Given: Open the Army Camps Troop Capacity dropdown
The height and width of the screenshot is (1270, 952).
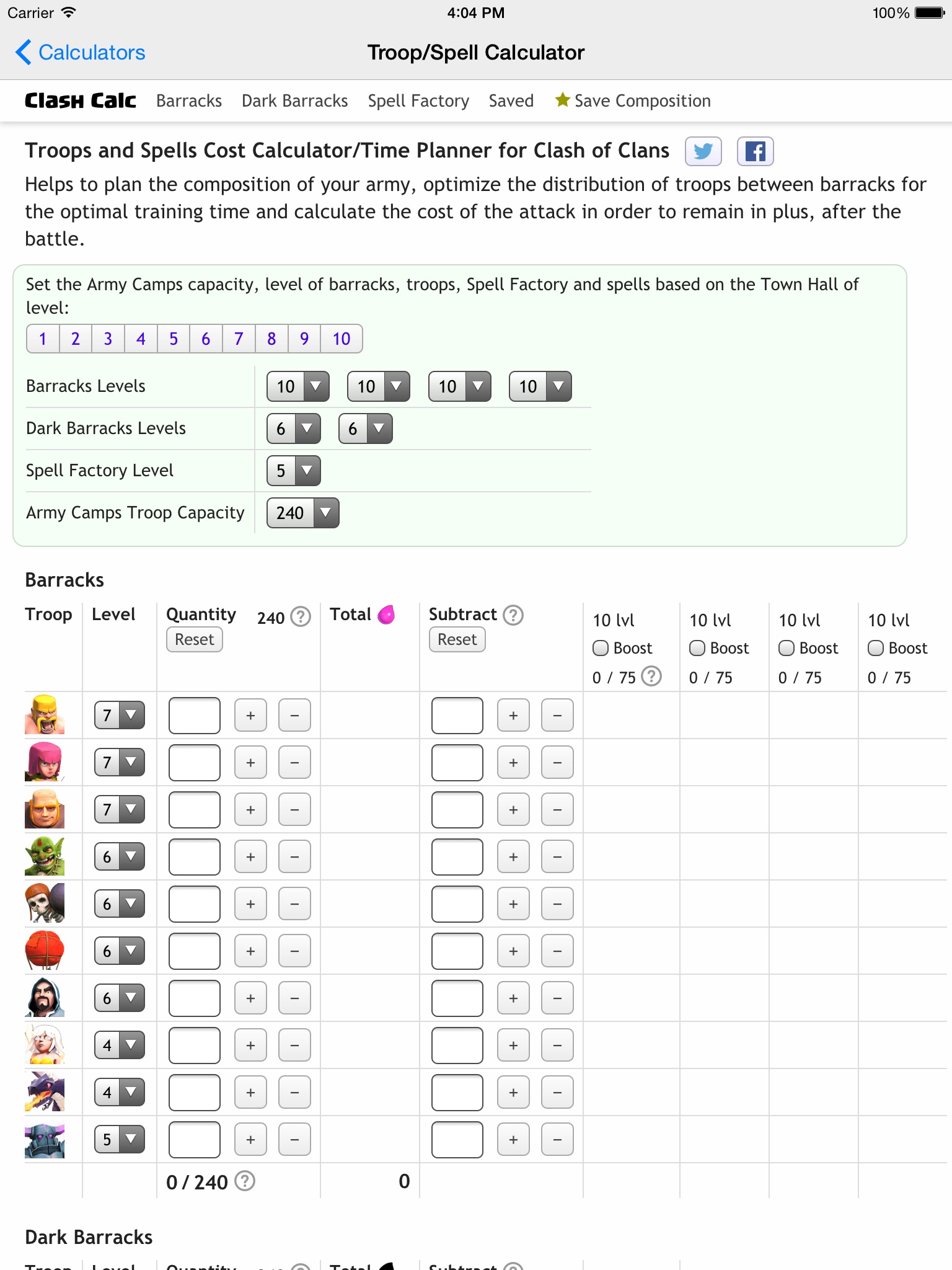Looking at the screenshot, I should point(302,513).
